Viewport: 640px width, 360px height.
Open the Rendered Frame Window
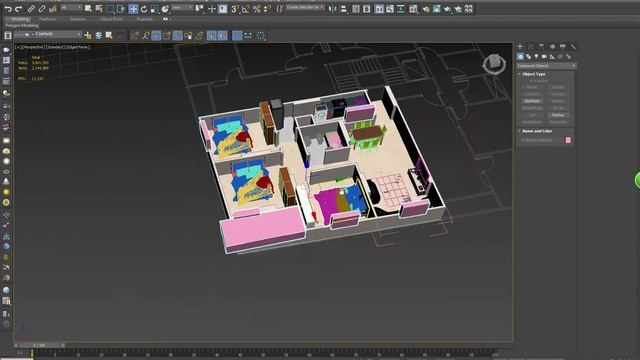tap(437, 9)
